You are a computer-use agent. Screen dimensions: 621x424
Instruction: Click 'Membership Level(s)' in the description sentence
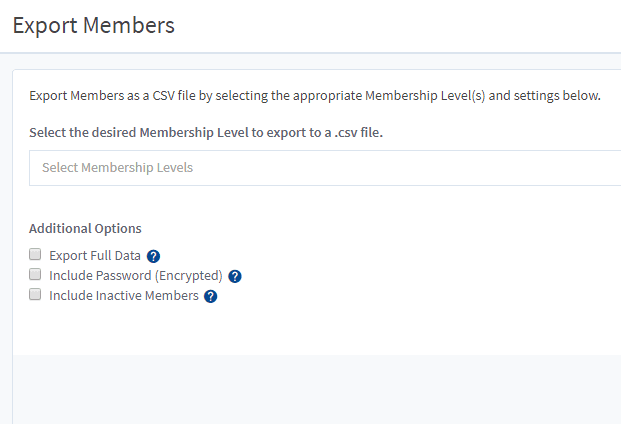tap(425, 96)
